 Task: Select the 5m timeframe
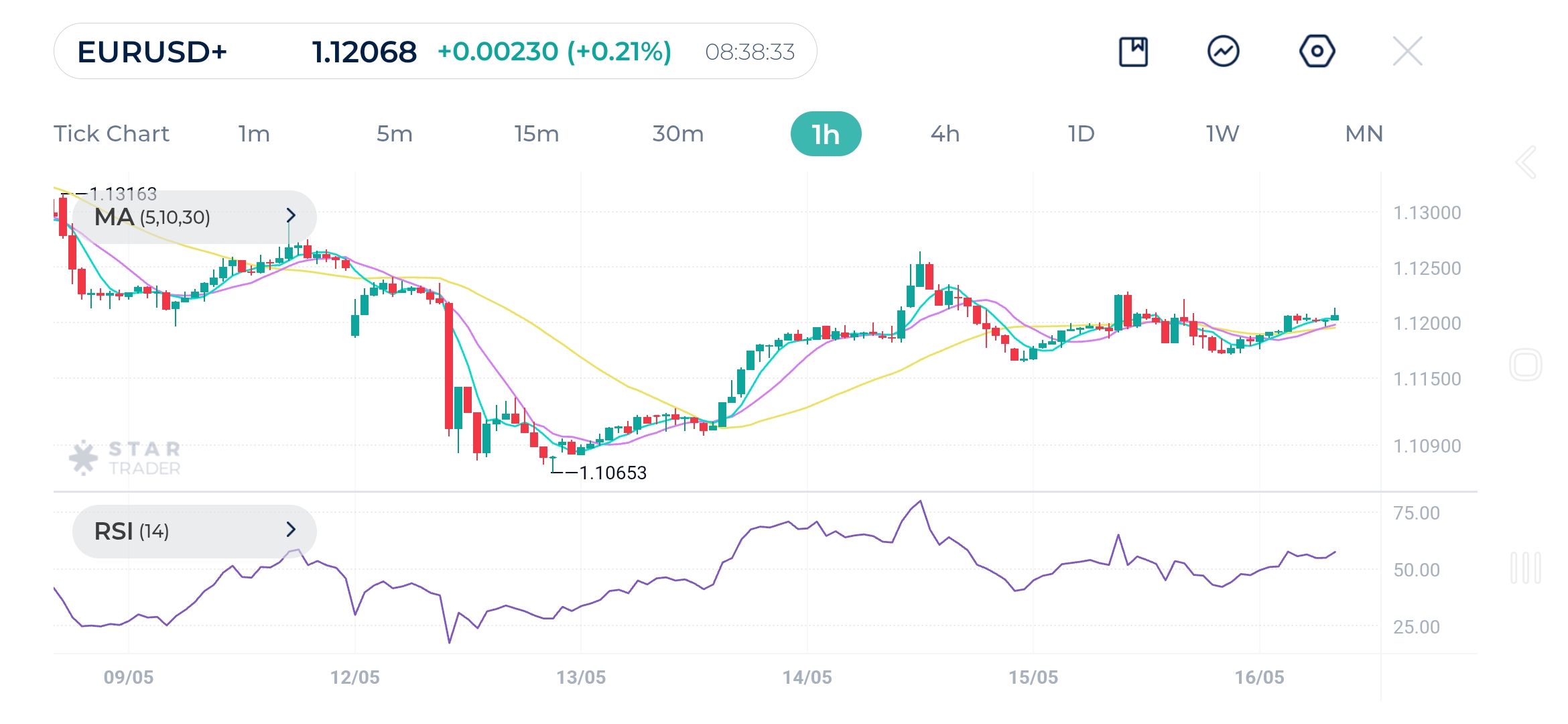(395, 133)
